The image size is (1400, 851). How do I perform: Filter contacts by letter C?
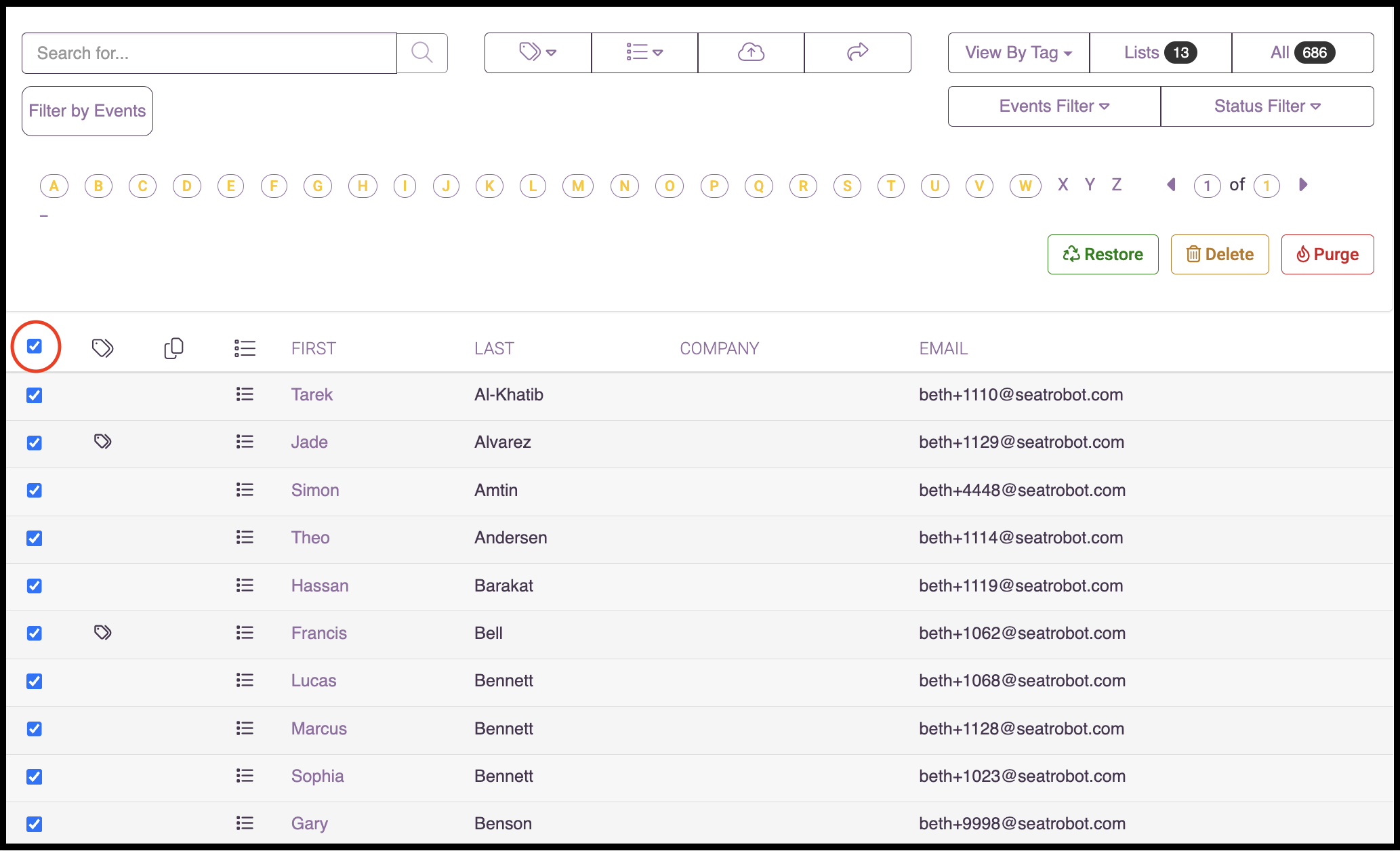tap(142, 186)
